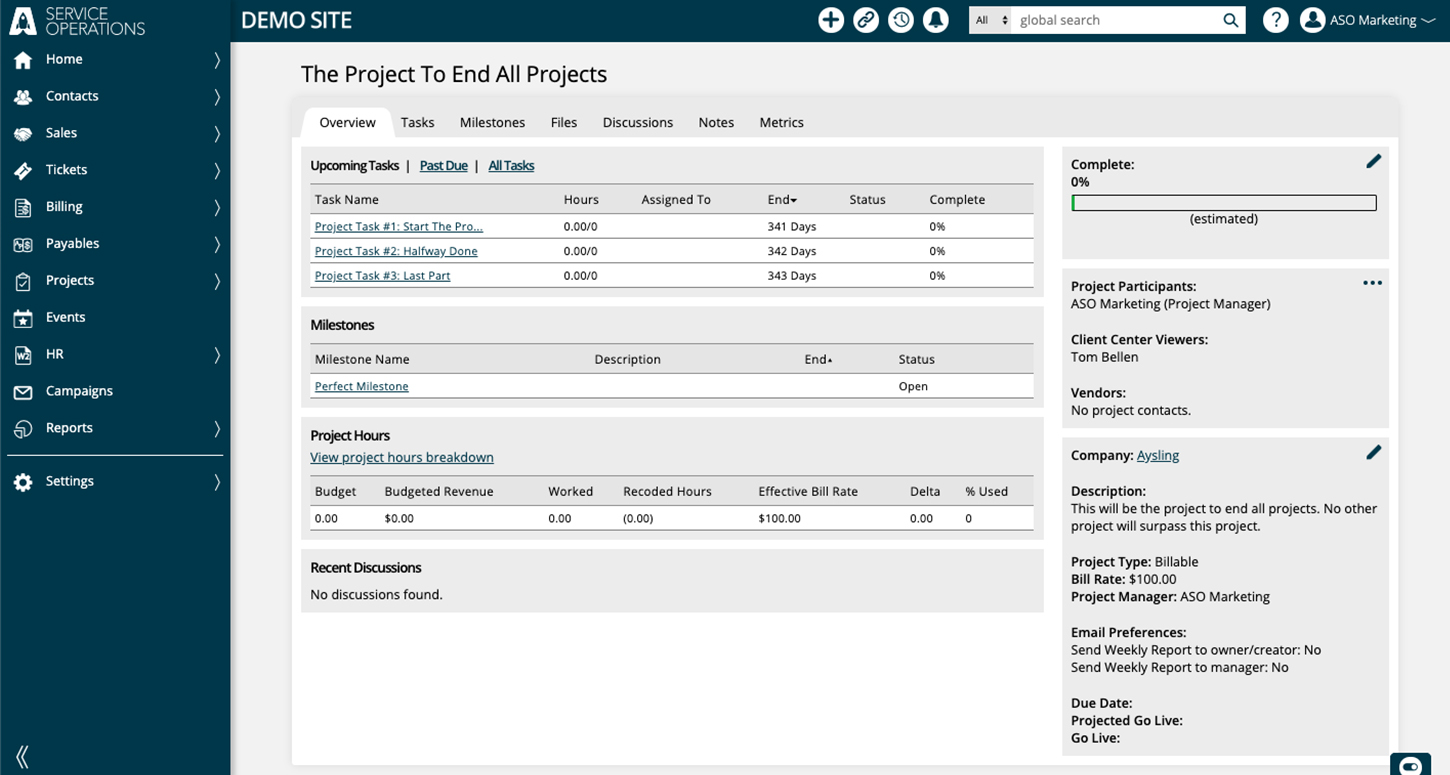
Task: Open the 'All' search scope dropdown
Action: pyautogui.click(x=991, y=20)
